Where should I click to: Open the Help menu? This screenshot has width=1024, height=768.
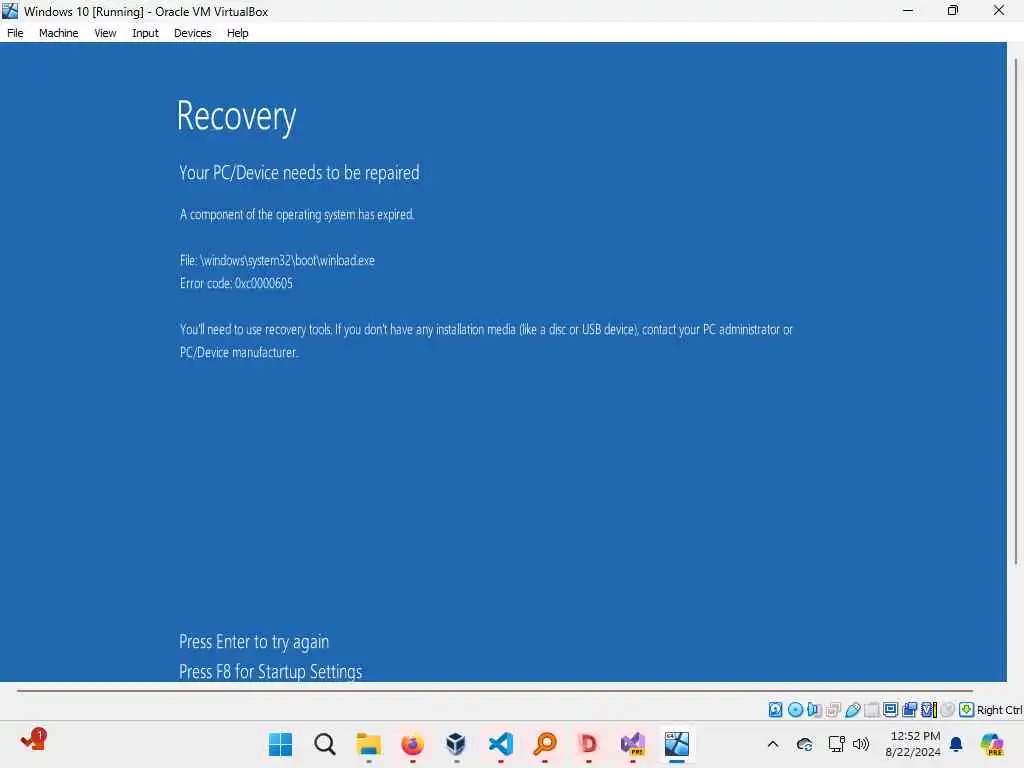(x=238, y=33)
